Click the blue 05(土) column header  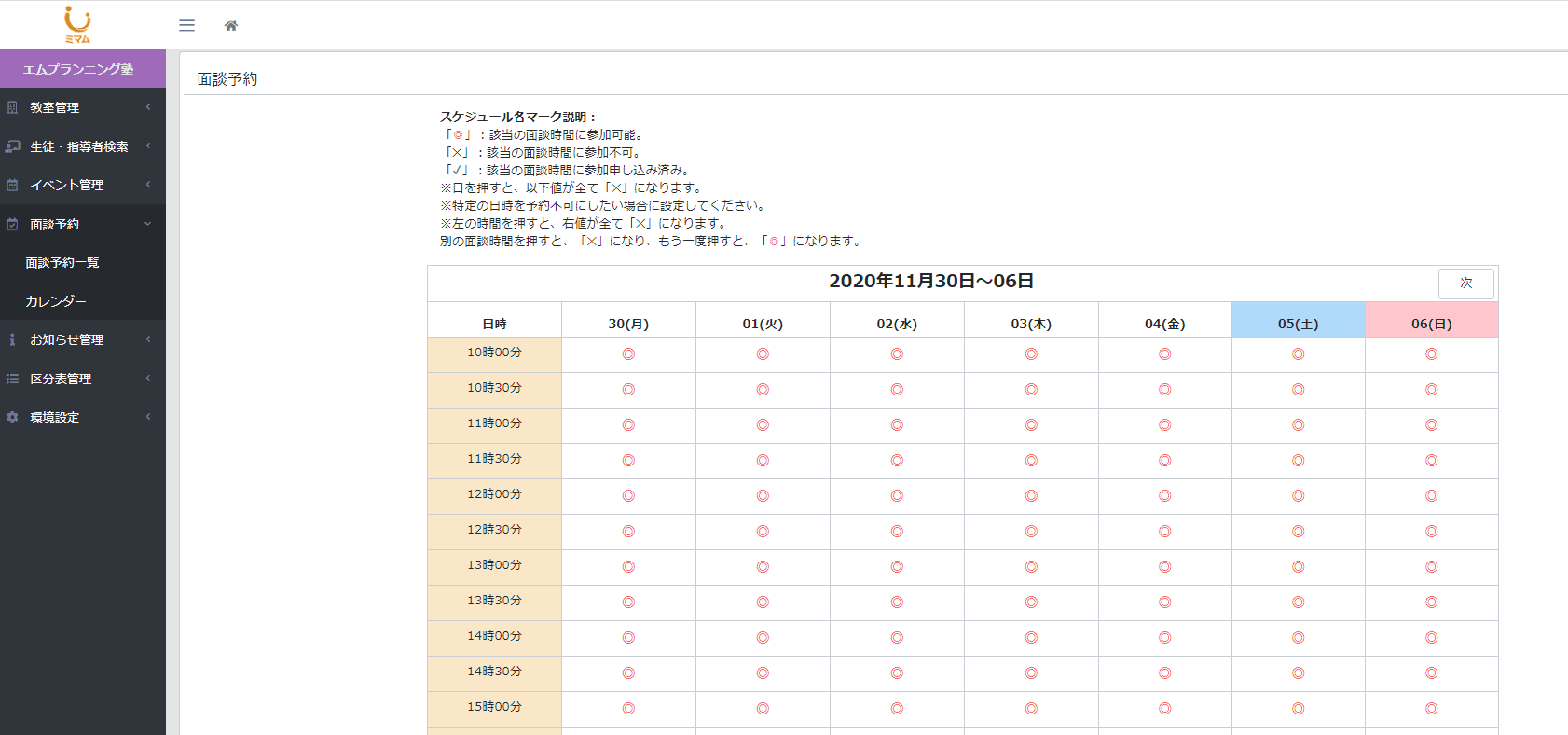(x=1298, y=324)
